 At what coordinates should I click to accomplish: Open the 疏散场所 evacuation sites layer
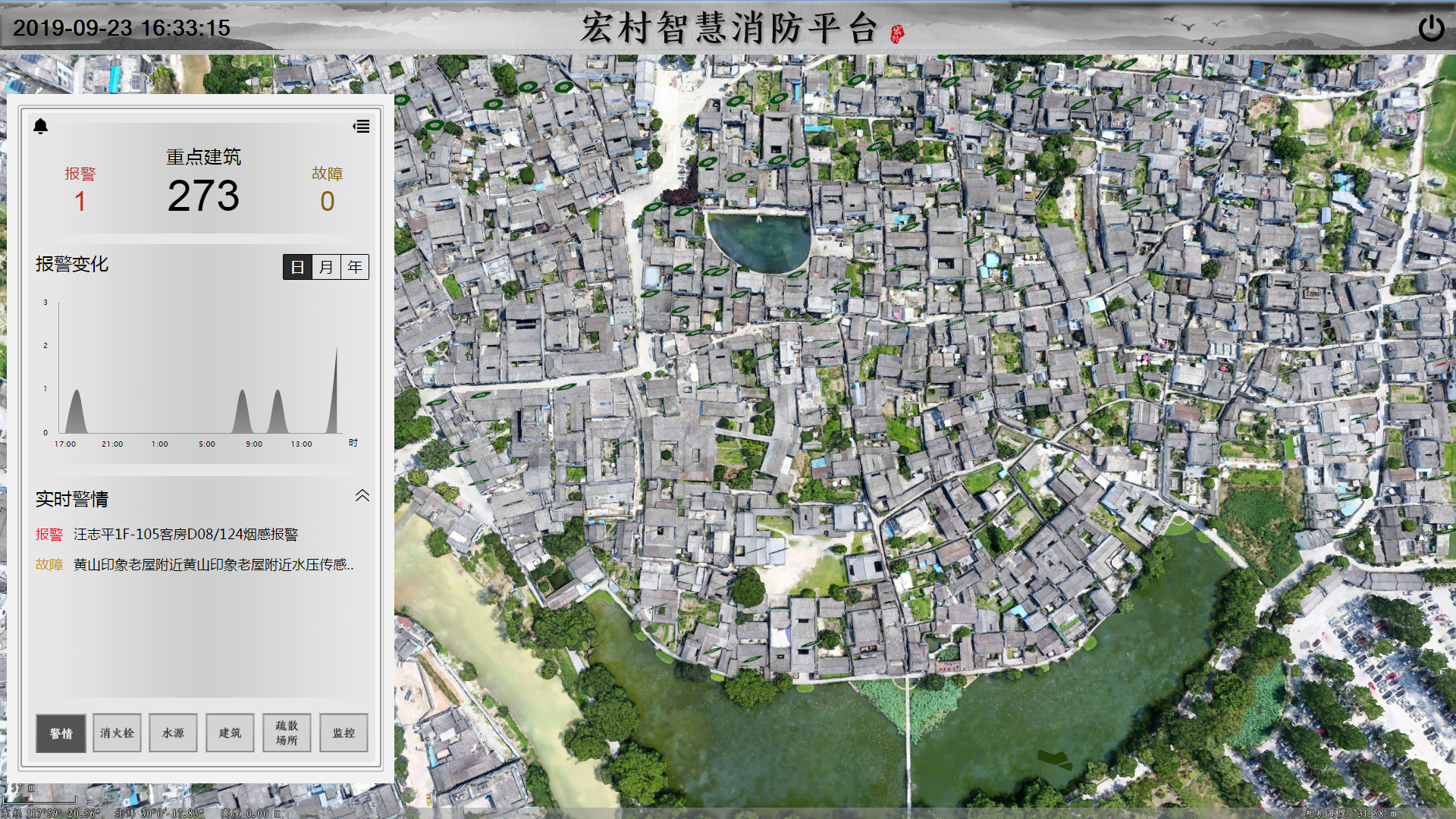(x=287, y=733)
